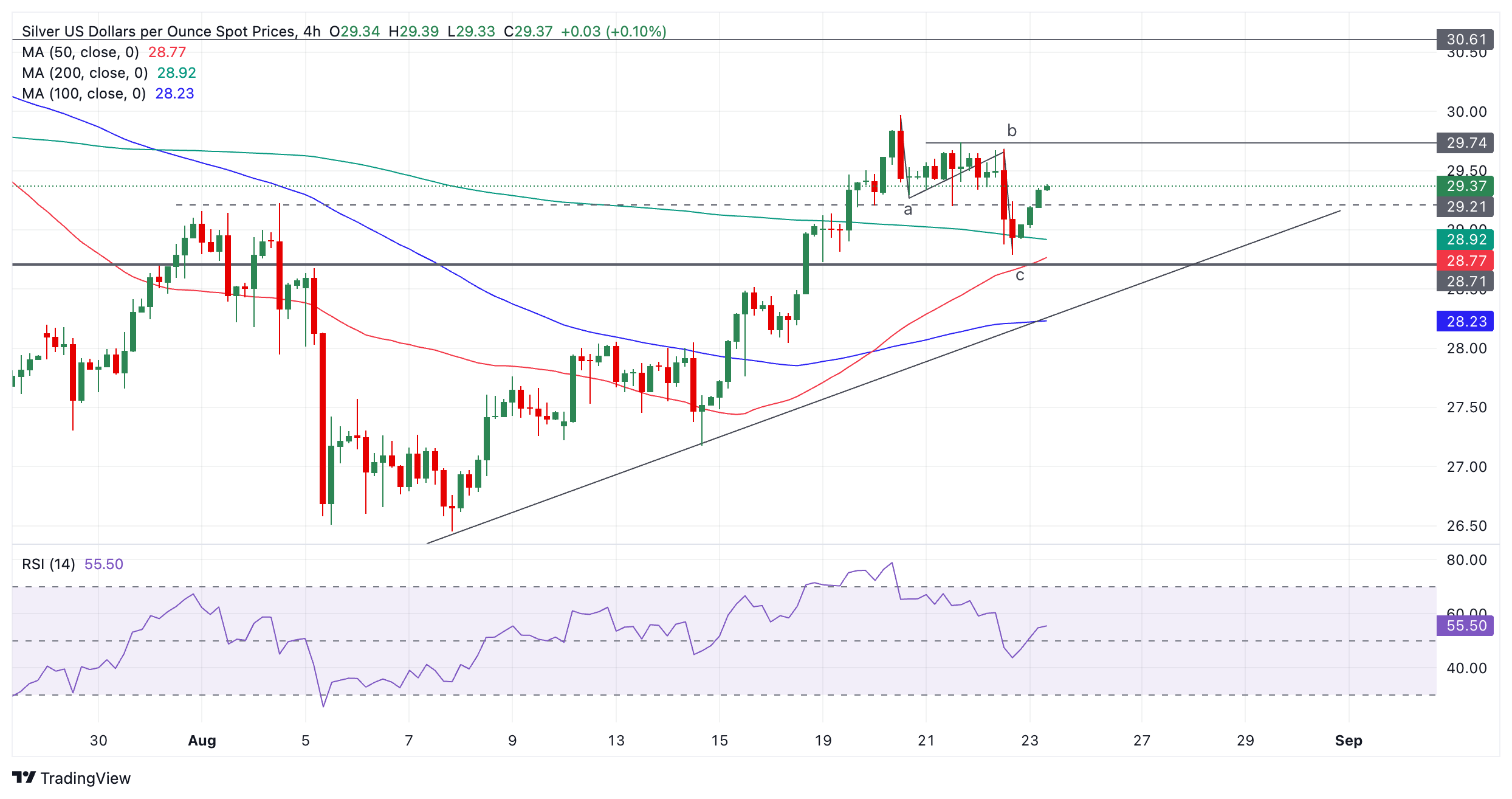The image size is (1512, 799).
Task: Select the MA (100, close, 0) legend
Action: [84, 94]
